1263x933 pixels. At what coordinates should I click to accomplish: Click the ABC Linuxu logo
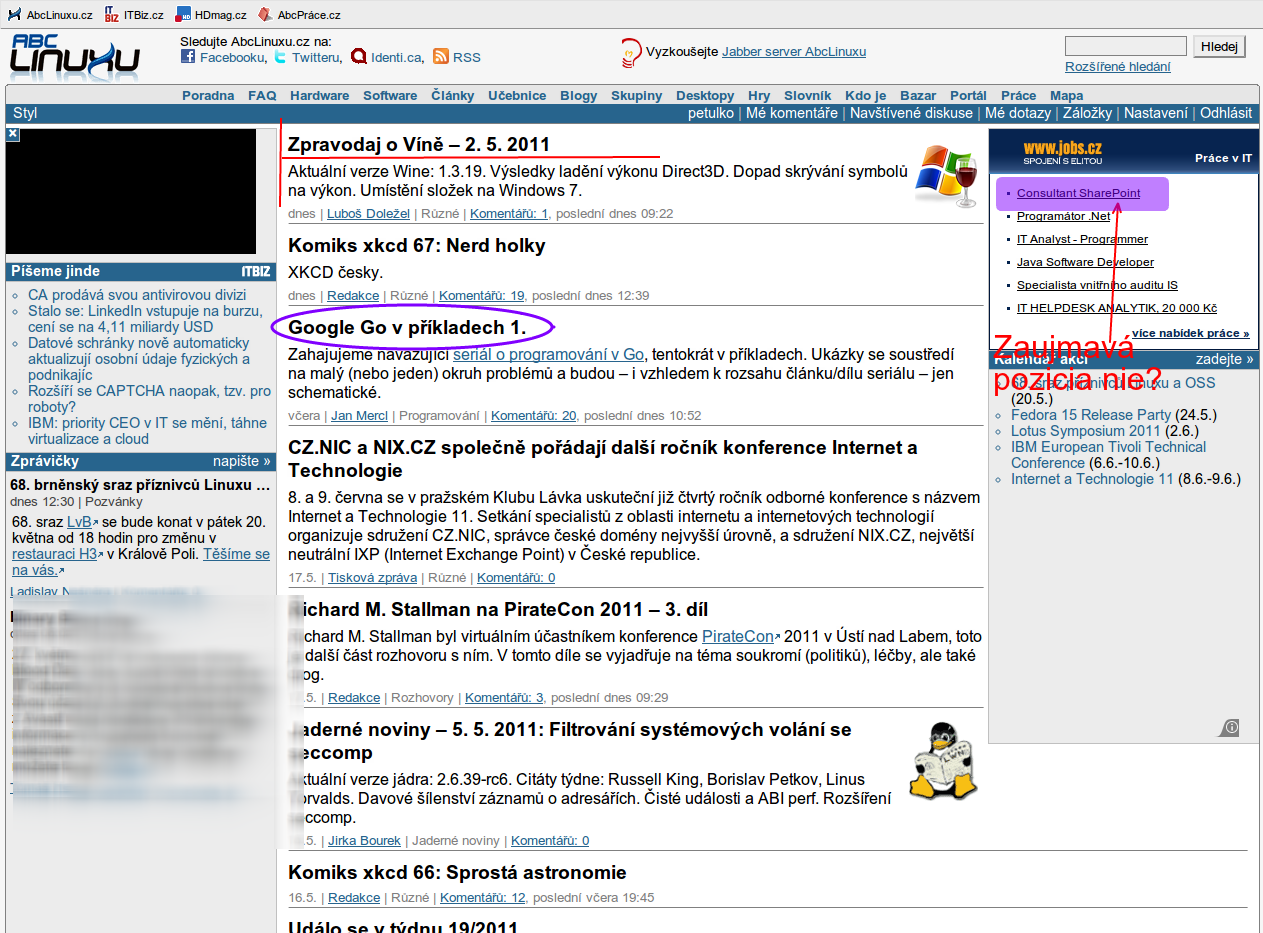(75, 56)
